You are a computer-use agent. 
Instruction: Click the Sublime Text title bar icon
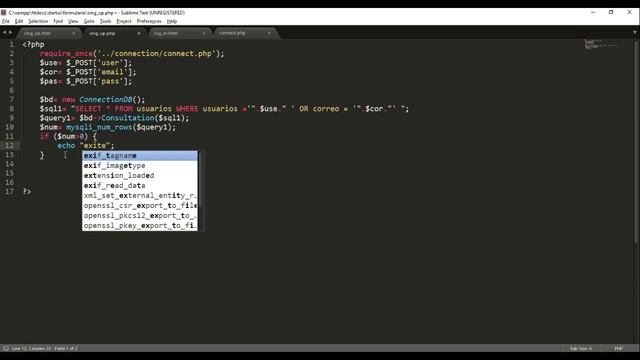point(4,13)
